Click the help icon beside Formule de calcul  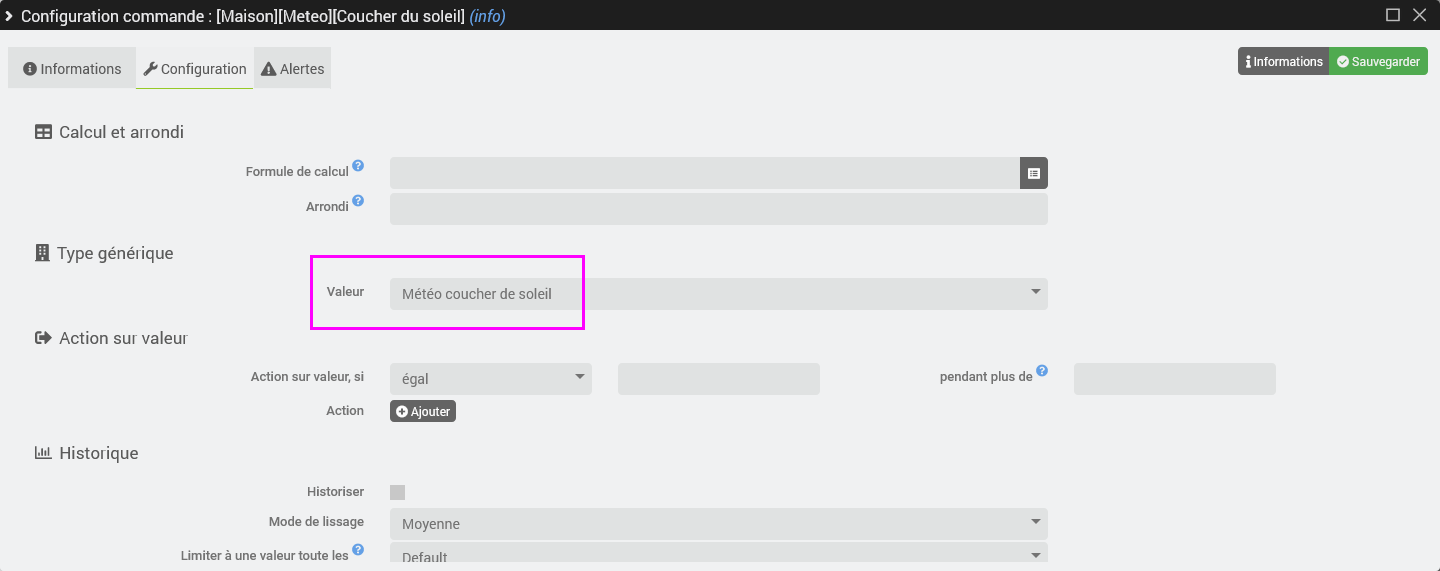pos(358,166)
